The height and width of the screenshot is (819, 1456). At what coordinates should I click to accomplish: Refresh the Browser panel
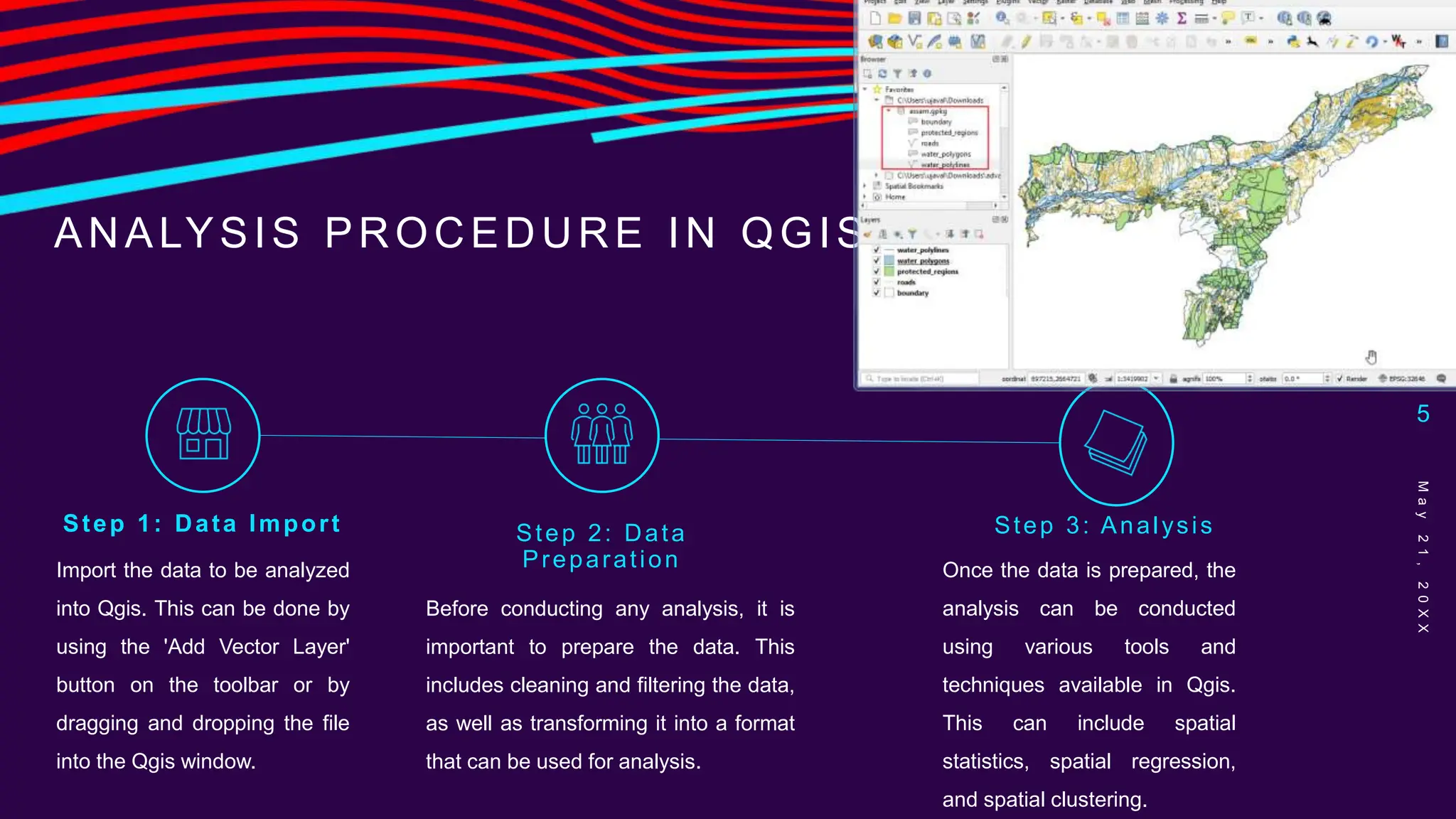[x=882, y=73]
